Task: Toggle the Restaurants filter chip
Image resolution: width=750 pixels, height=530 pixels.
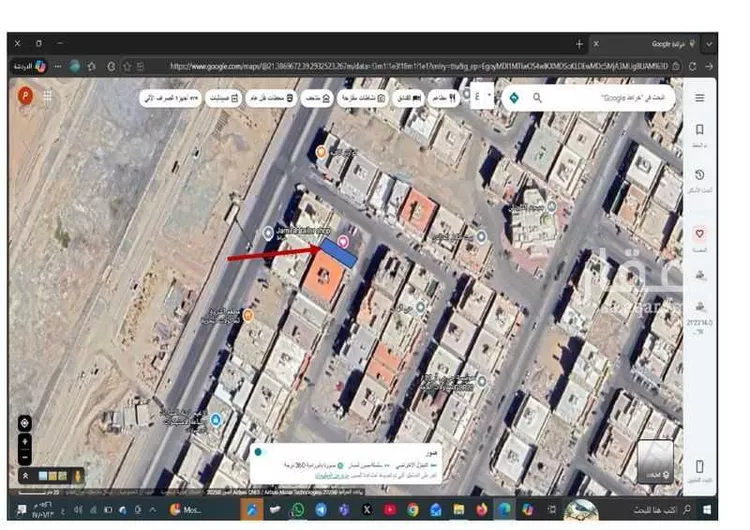Action: click(x=440, y=98)
